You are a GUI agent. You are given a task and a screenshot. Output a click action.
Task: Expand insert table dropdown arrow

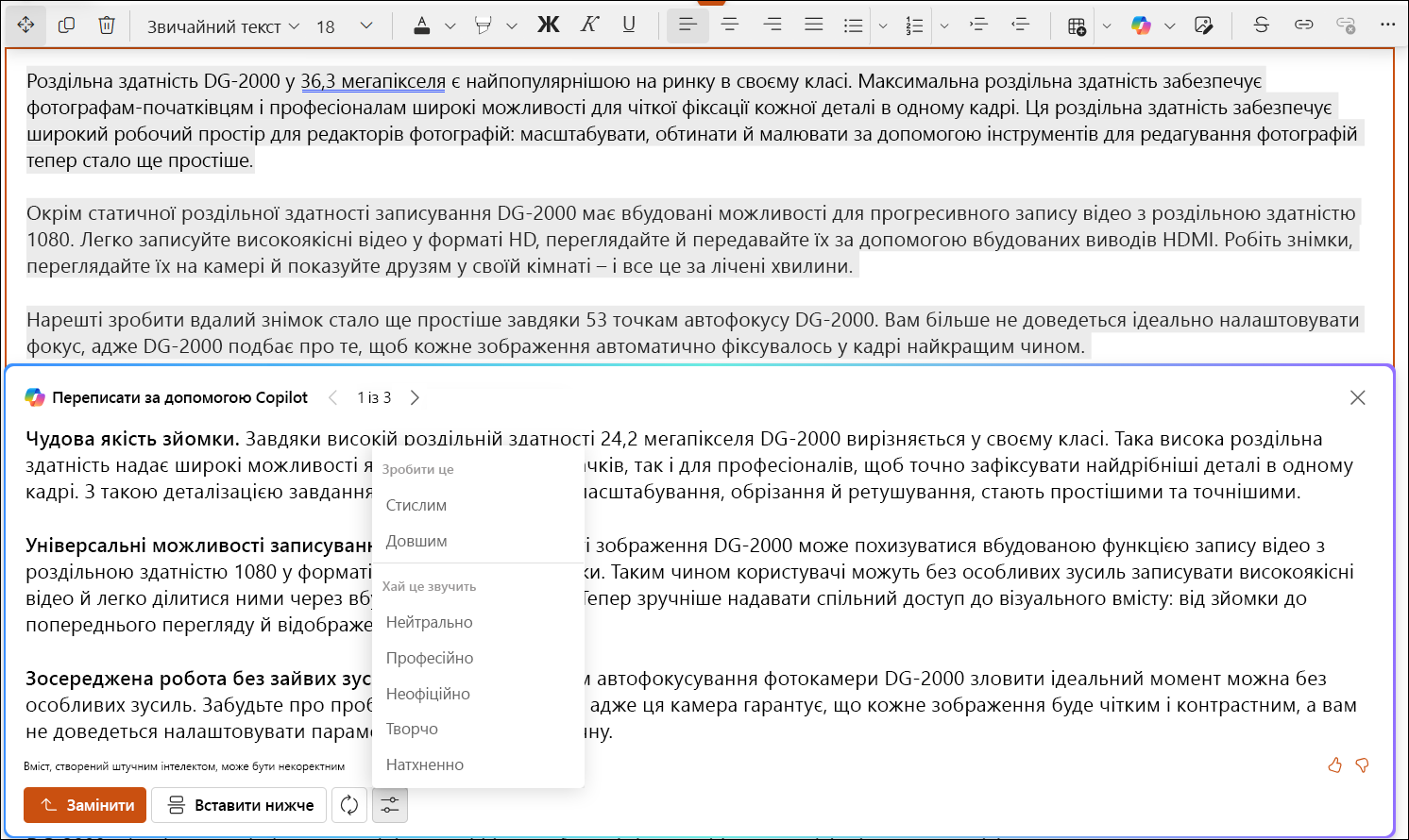tap(1107, 26)
